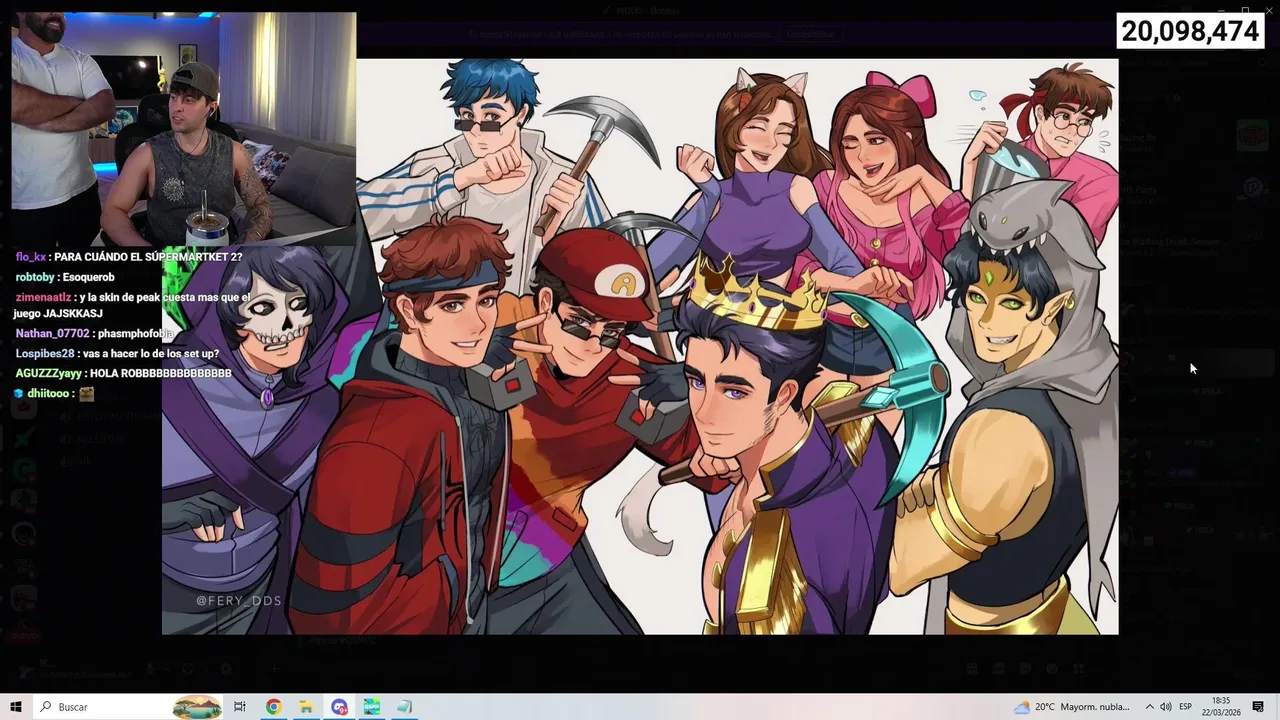Click message 'vas a hacer lo de los set up?'
The height and width of the screenshot is (720, 1280).
pos(151,353)
